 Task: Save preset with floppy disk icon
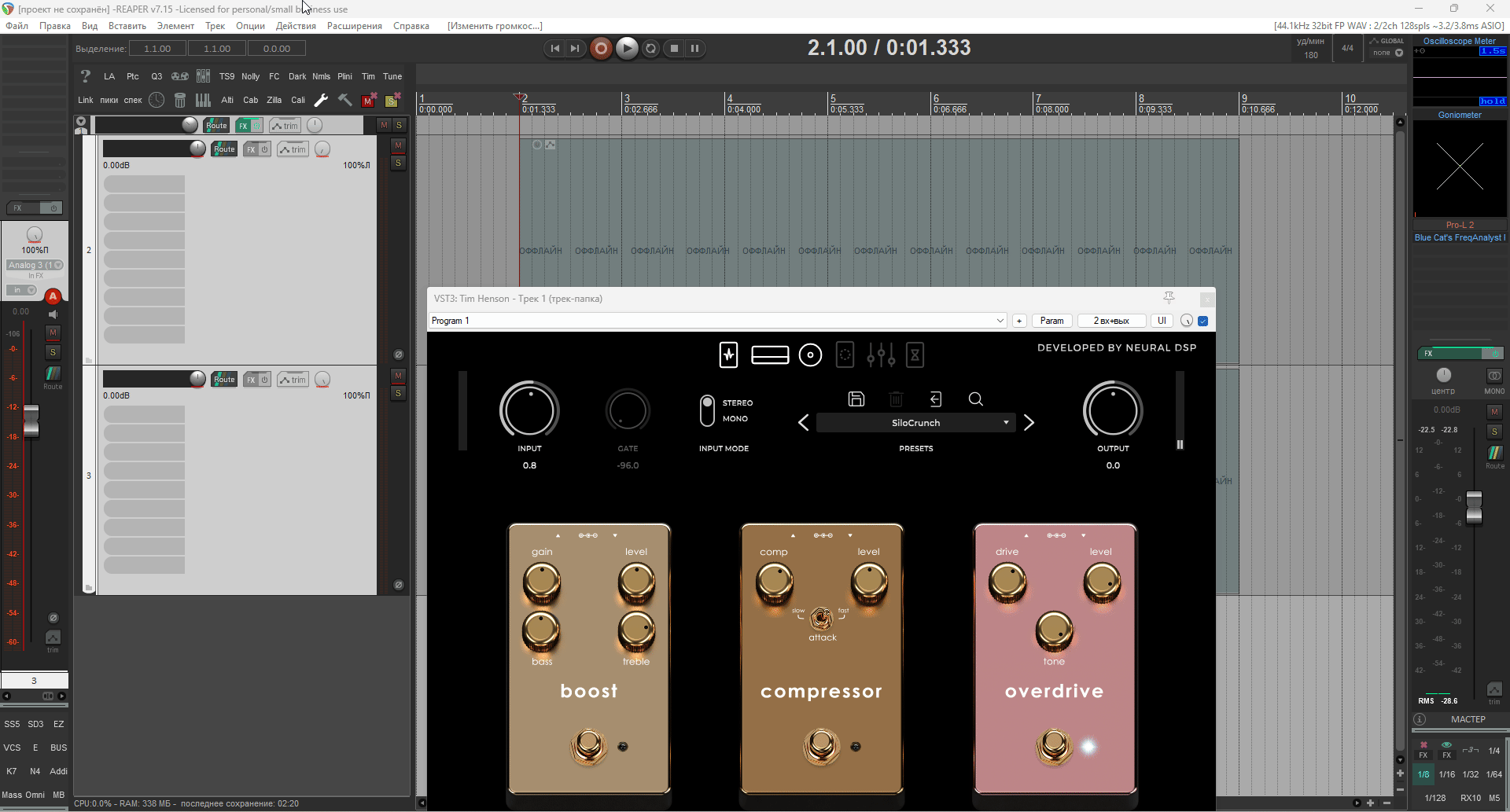(856, 399)
